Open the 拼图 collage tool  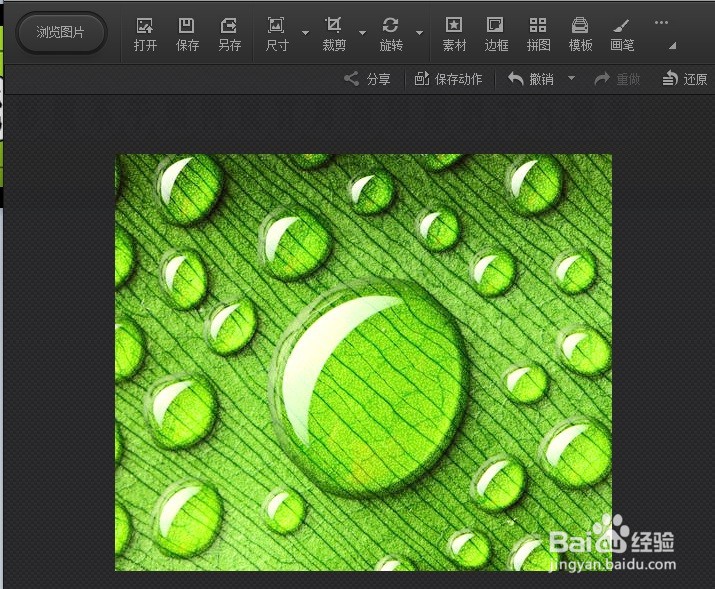coord(538,34)
